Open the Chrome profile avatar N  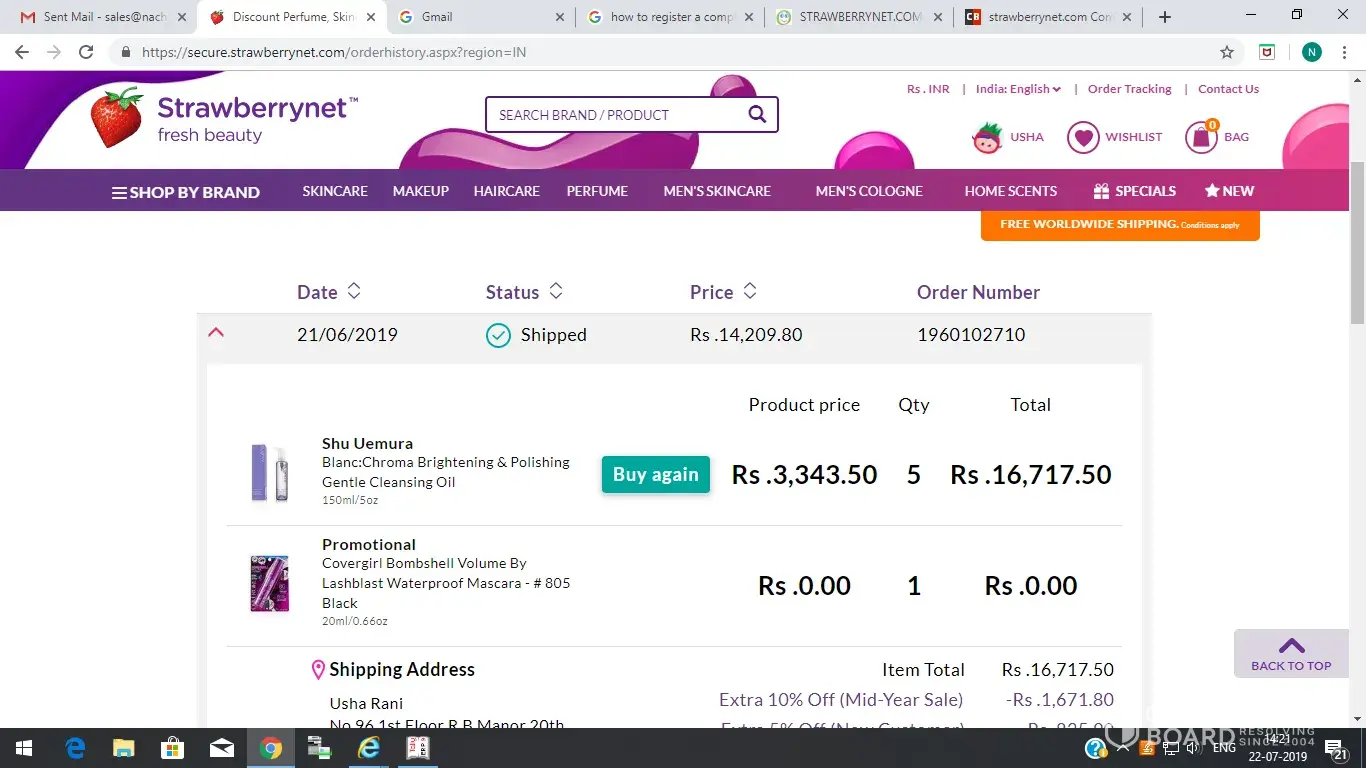pos(1312,52)
